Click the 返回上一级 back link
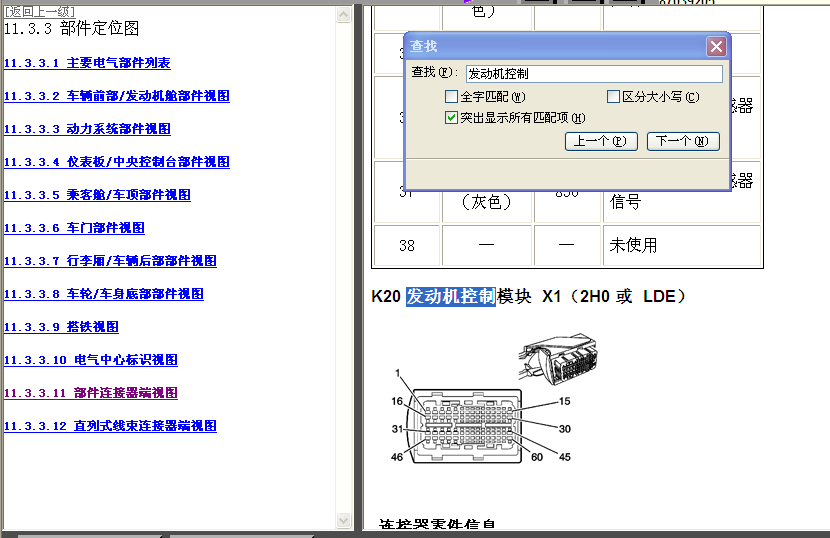 coord(40,11)
